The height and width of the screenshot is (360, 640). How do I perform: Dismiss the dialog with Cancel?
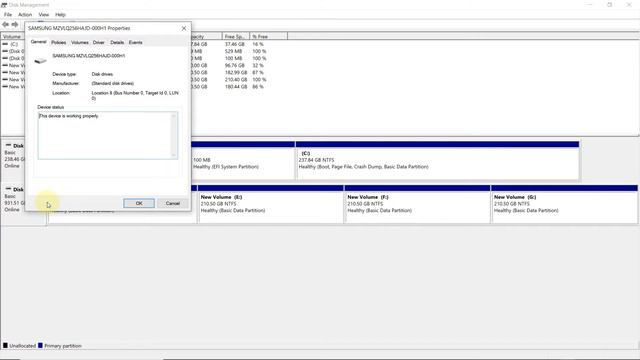pos(173,203)
